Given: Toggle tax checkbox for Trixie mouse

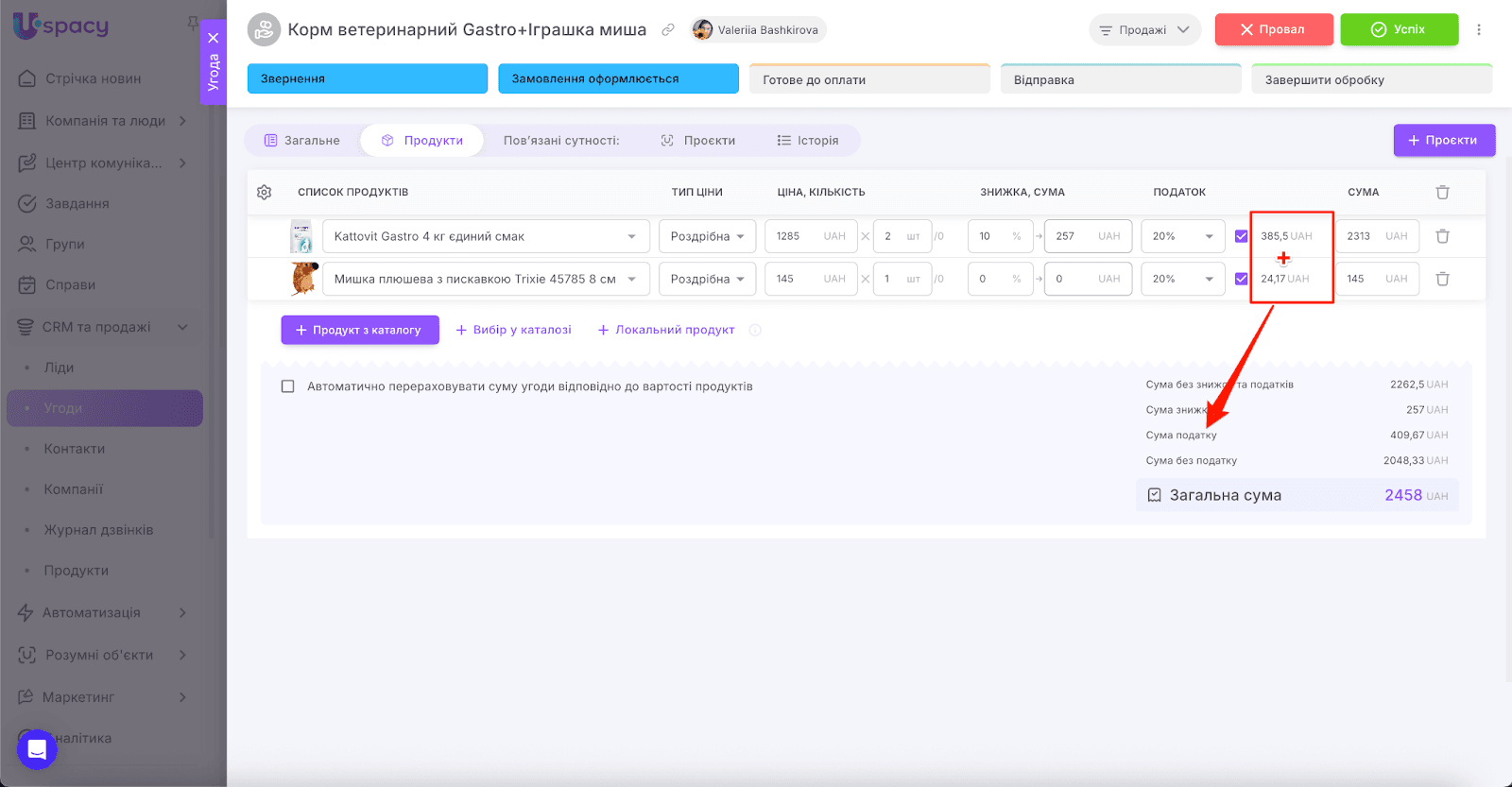Looking at the screenshot, I should click(1241, 279).
